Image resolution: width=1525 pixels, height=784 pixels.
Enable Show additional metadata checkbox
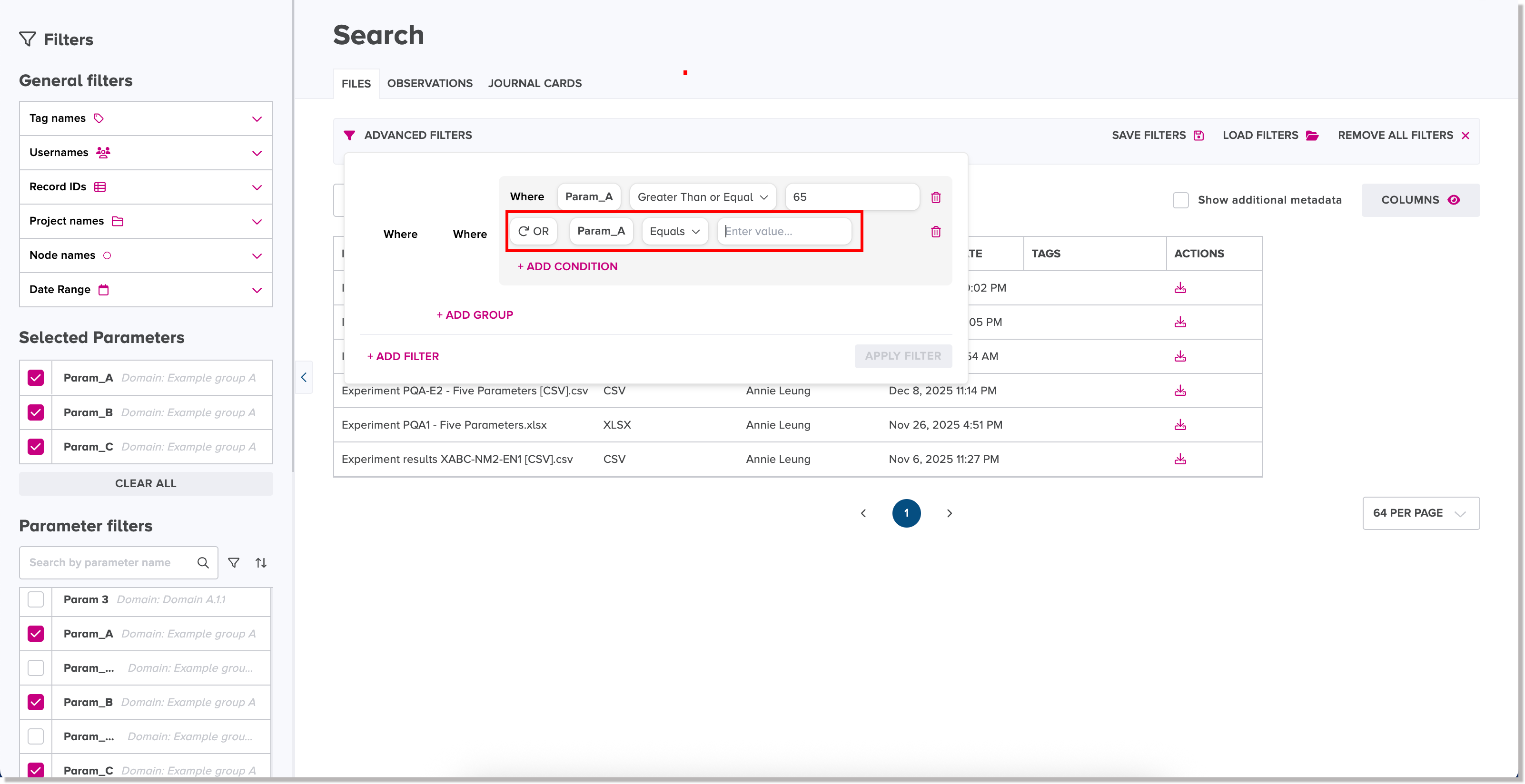point(1180,200)
